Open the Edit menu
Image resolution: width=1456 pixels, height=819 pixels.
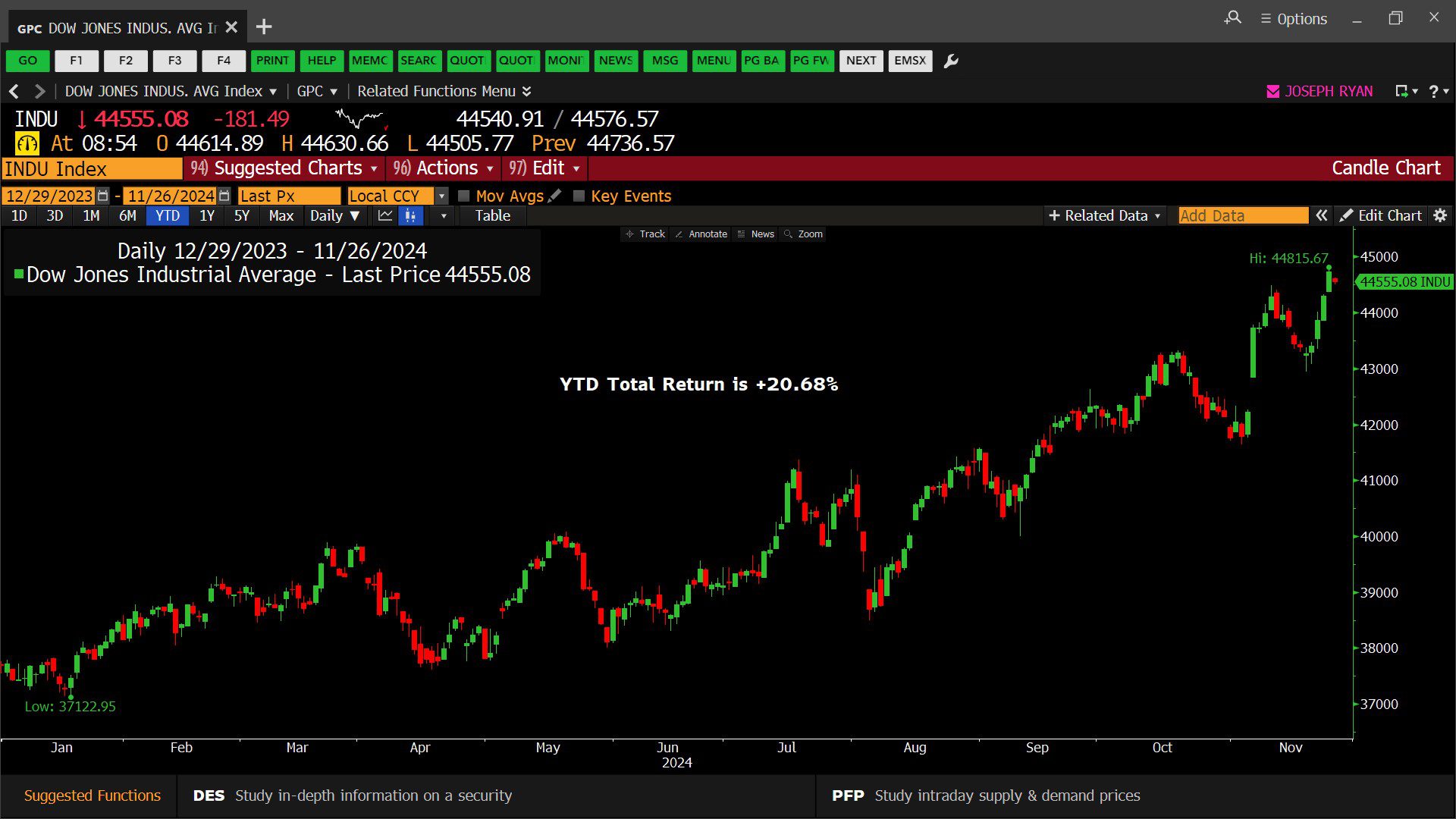point(544,168)
